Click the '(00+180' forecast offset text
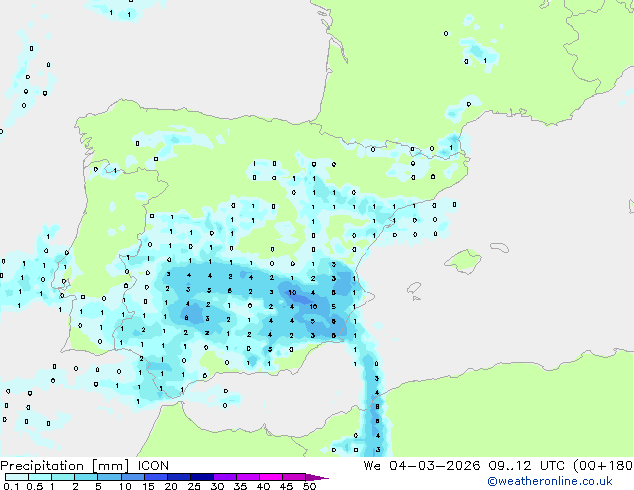This screenshot has height=490, width=634. click(x=603, y=466)
